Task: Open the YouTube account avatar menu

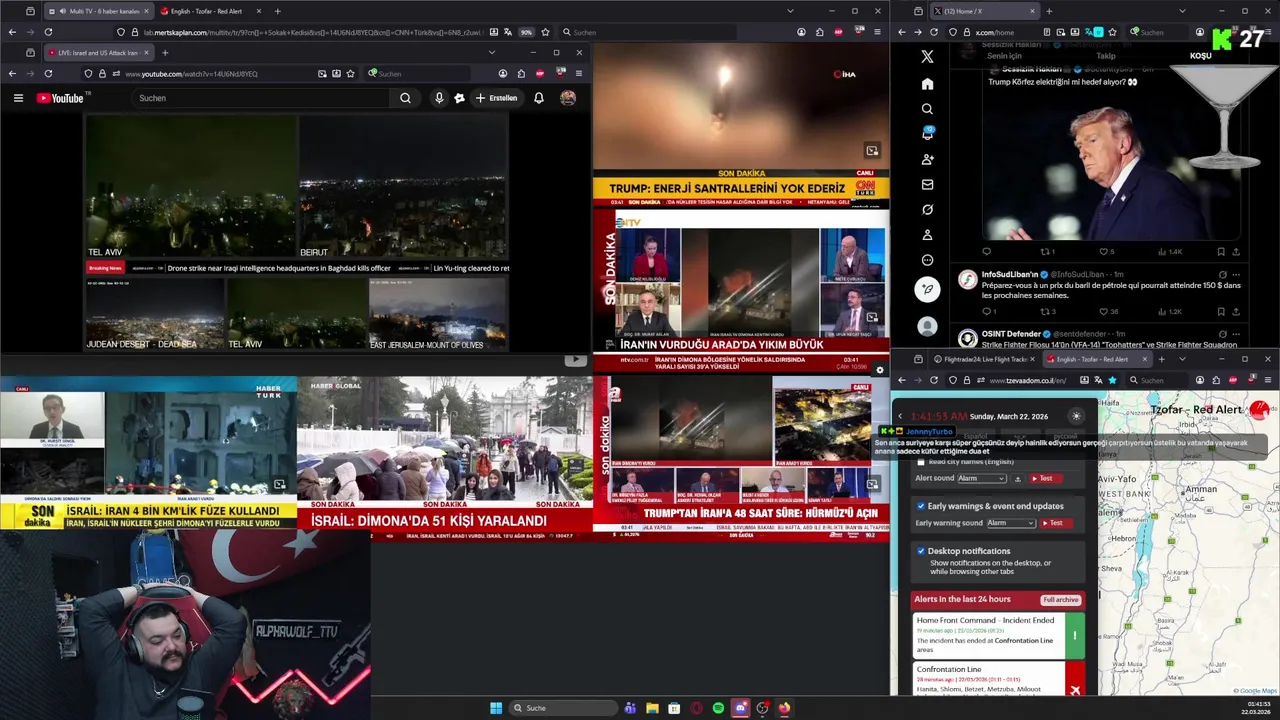Action: (568, 98)
